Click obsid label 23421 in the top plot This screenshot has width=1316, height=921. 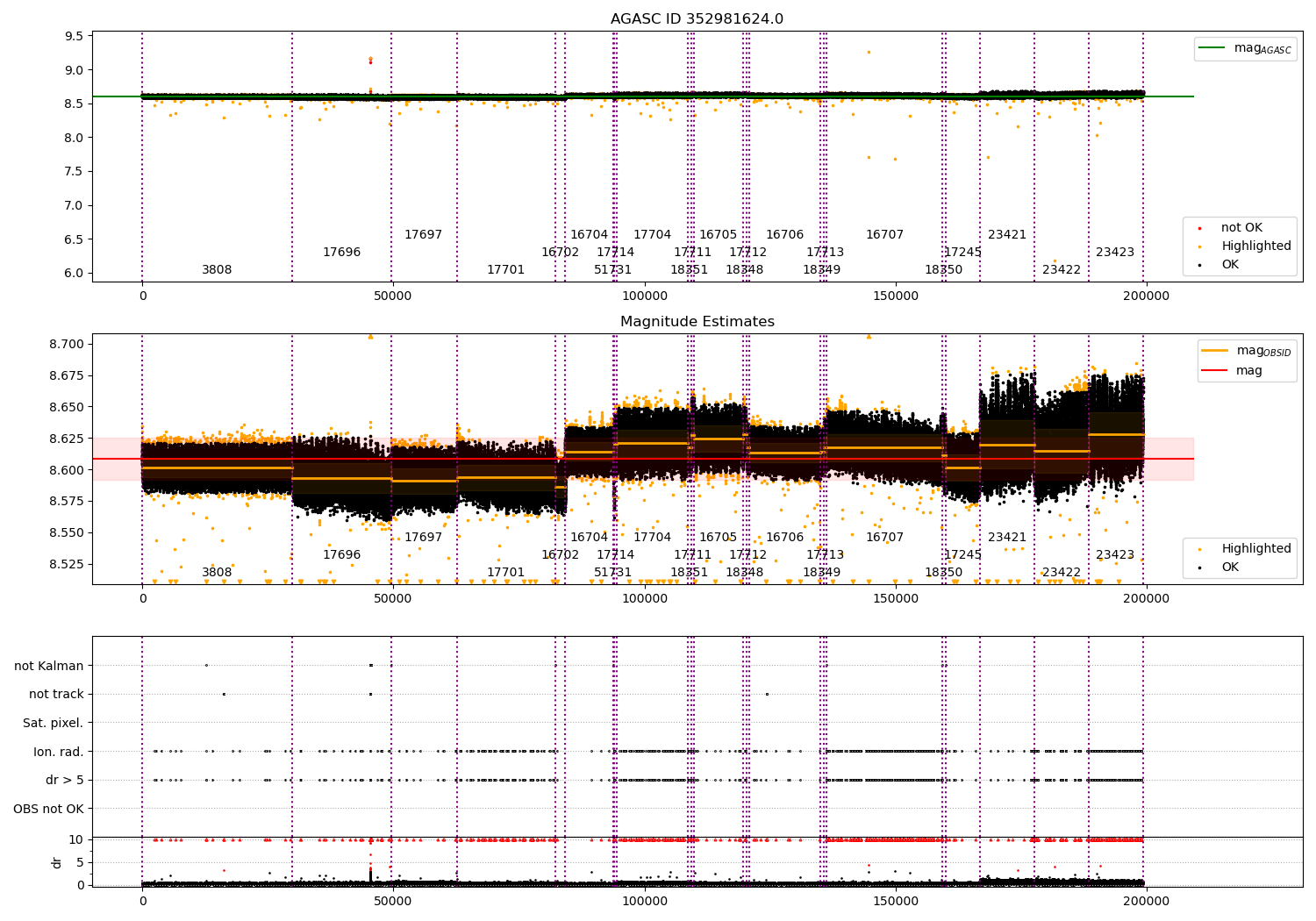1007,235
